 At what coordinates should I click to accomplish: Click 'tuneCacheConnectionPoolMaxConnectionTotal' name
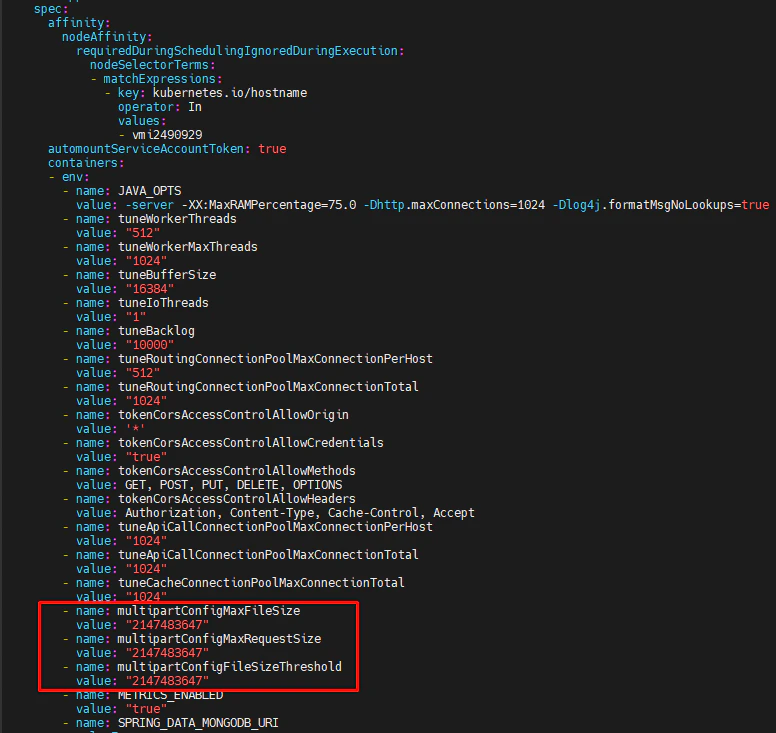coord(261,583)
